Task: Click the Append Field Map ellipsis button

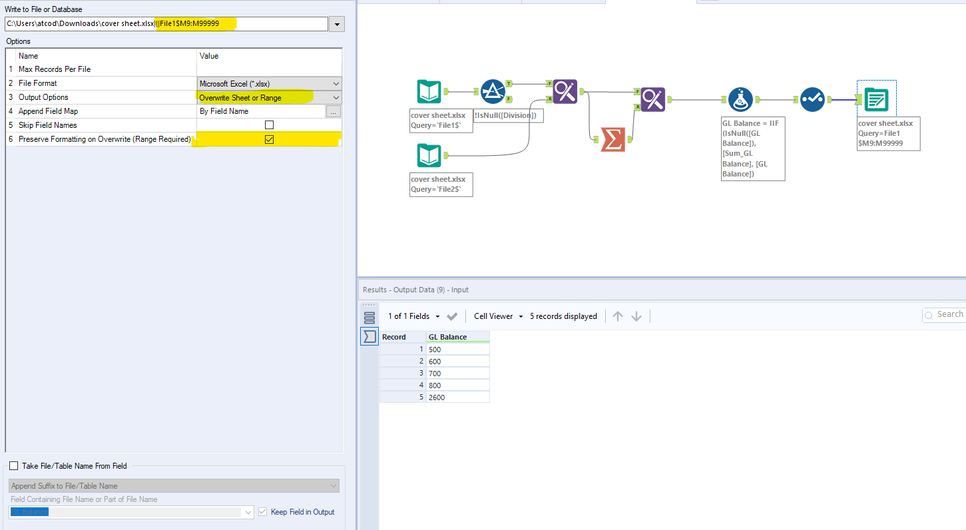Action: (x=333, y=112)
